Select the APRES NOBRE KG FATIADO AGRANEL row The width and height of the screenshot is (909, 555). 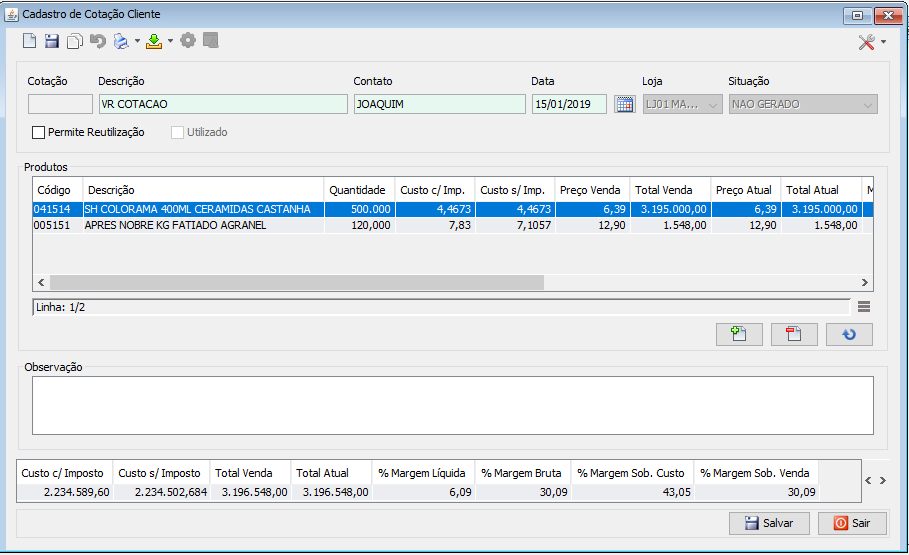[200, 225]
